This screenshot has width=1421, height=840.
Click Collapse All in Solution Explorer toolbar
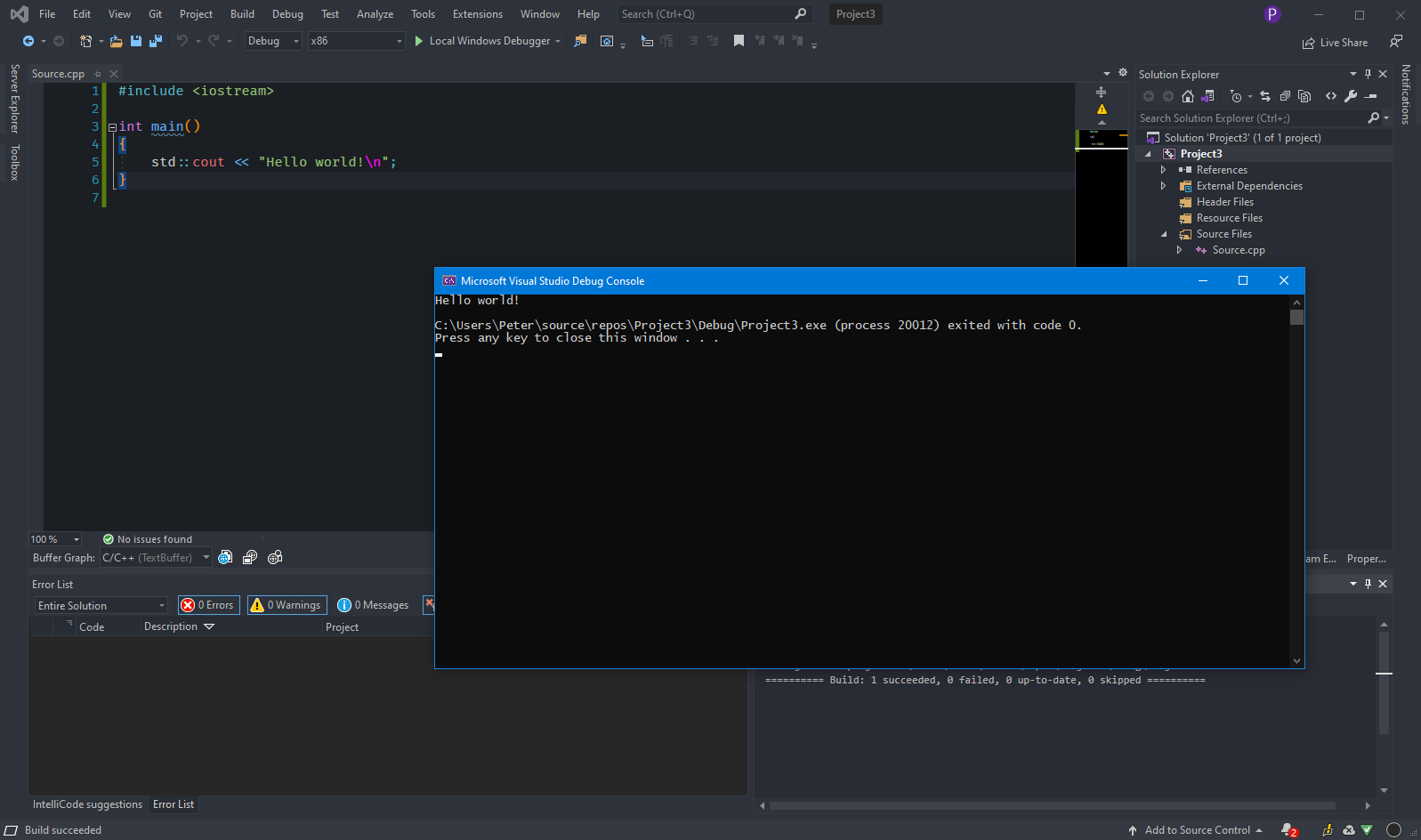1285,96
